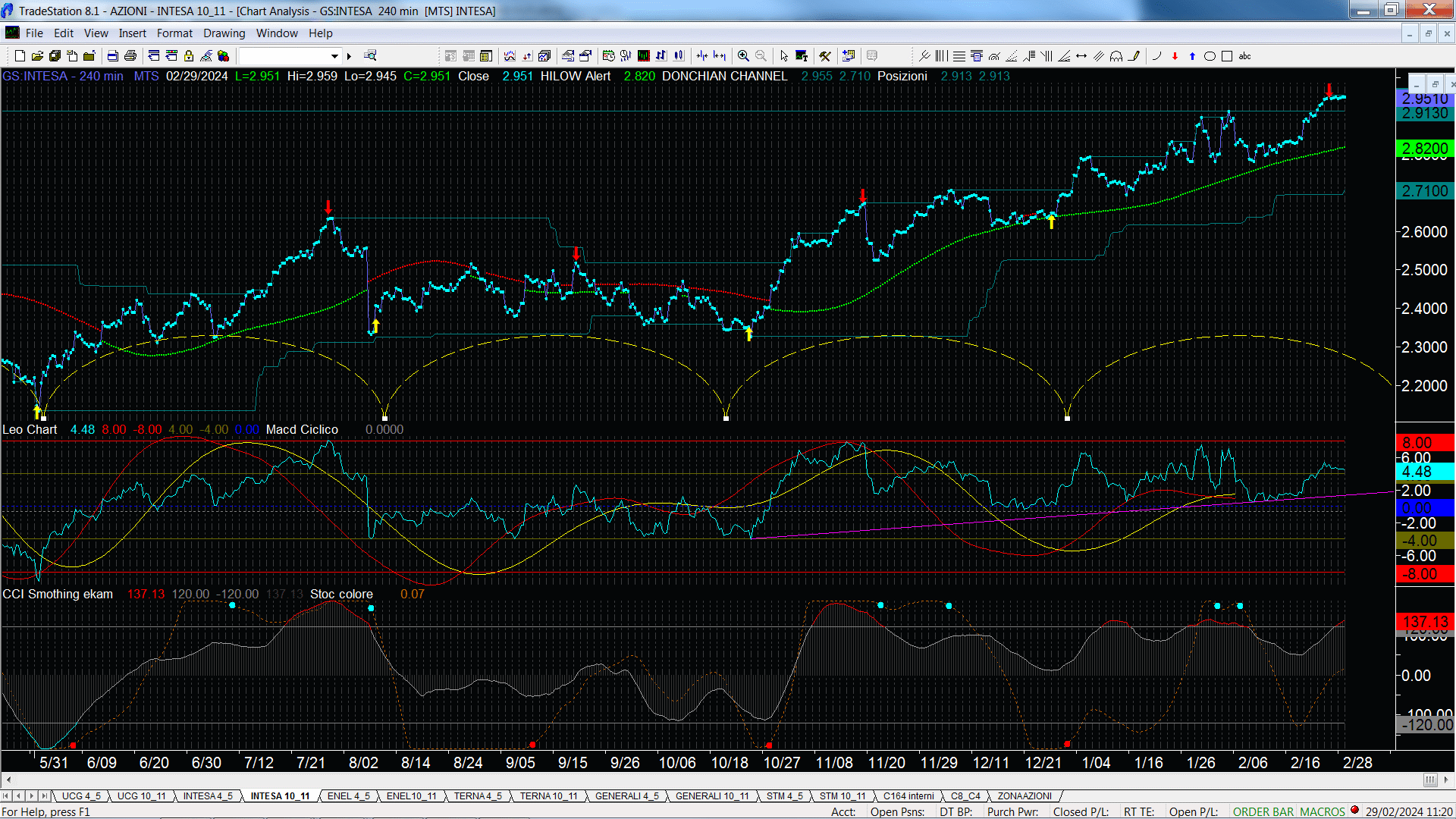Select the ellipse drawing tool
Viewport: 1456px width, 819px height.
click(1210, 56)
